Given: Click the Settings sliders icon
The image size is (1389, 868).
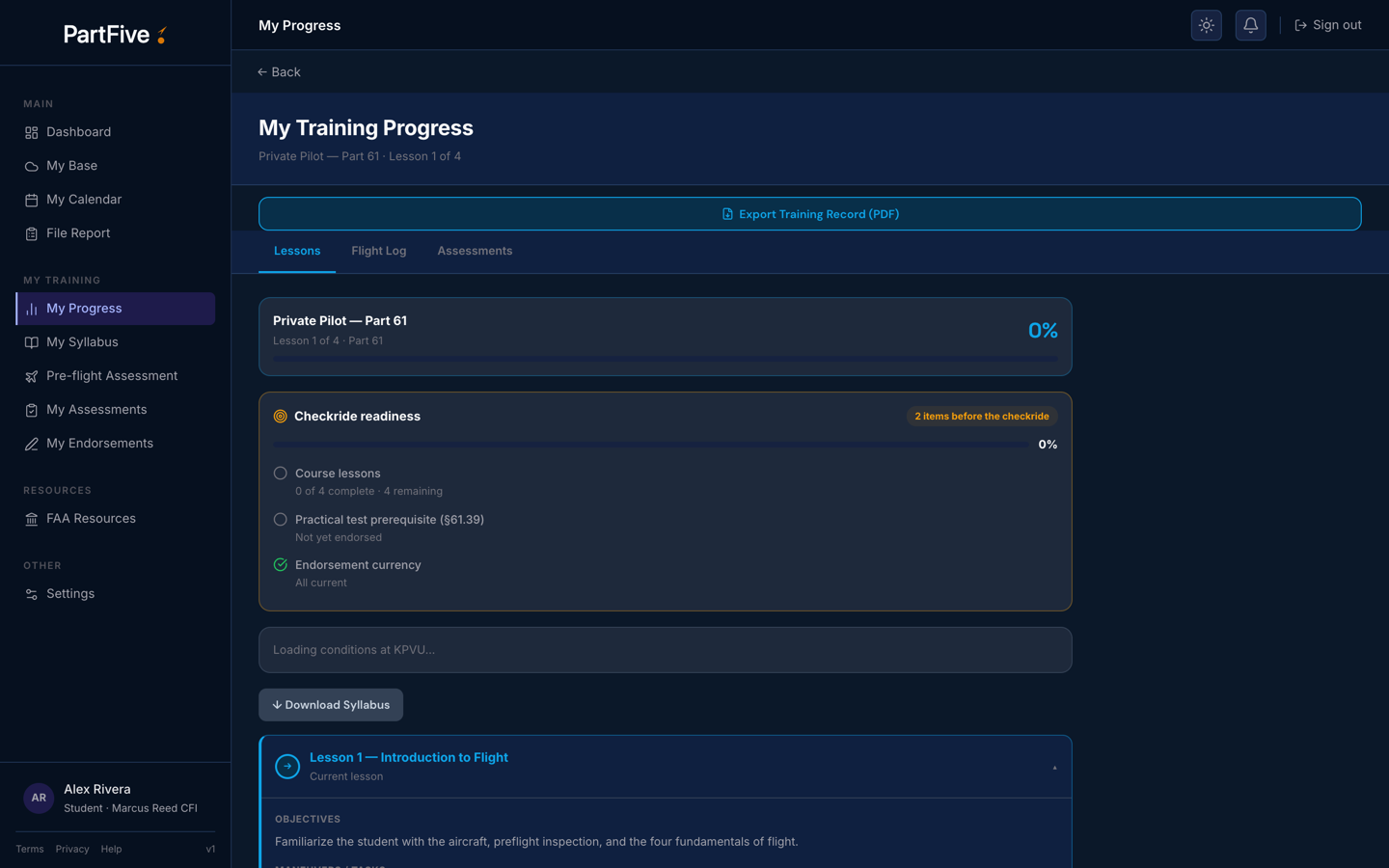Looking at the screenshot, I should (32, 594).
